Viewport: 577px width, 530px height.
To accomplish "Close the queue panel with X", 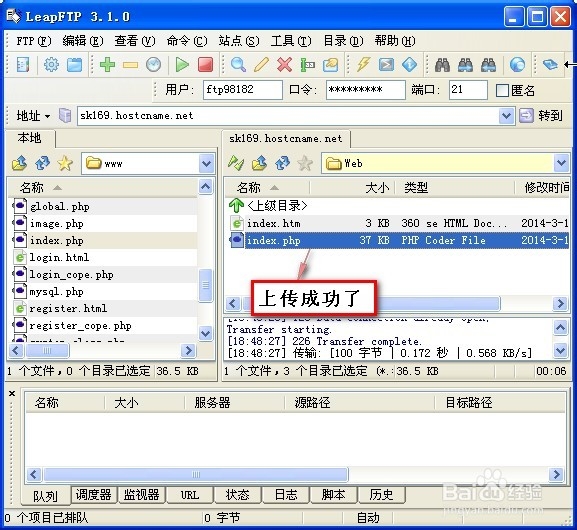I will 12,394.
